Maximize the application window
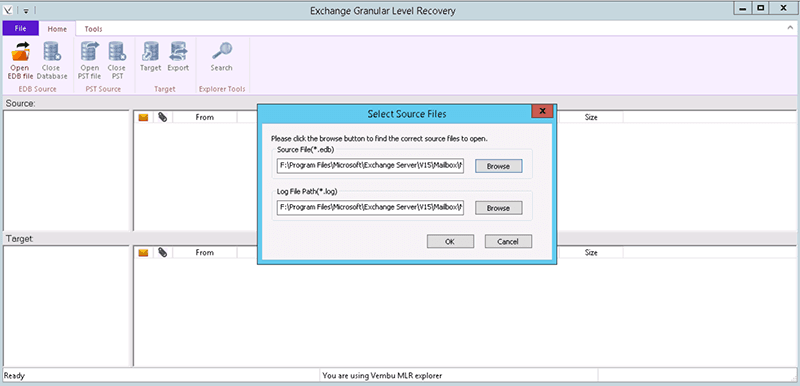The height and width of the screenshot is (386, 800). click(x=760, y=9)
